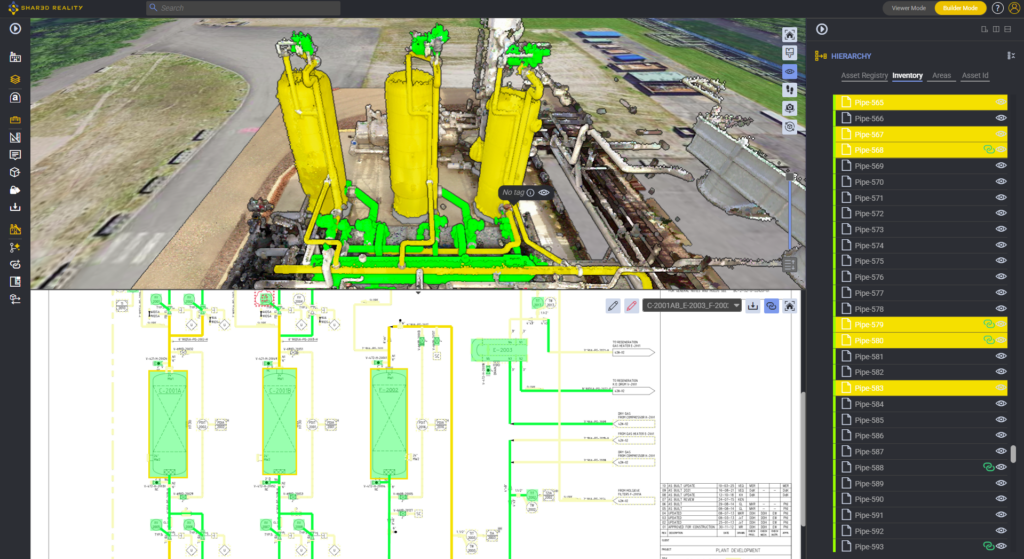Image resolution: width=1024 pixels, height=559 pixels.
Task: Click the green link icon on Pipe-568
Action: click(x=989, y=150)
